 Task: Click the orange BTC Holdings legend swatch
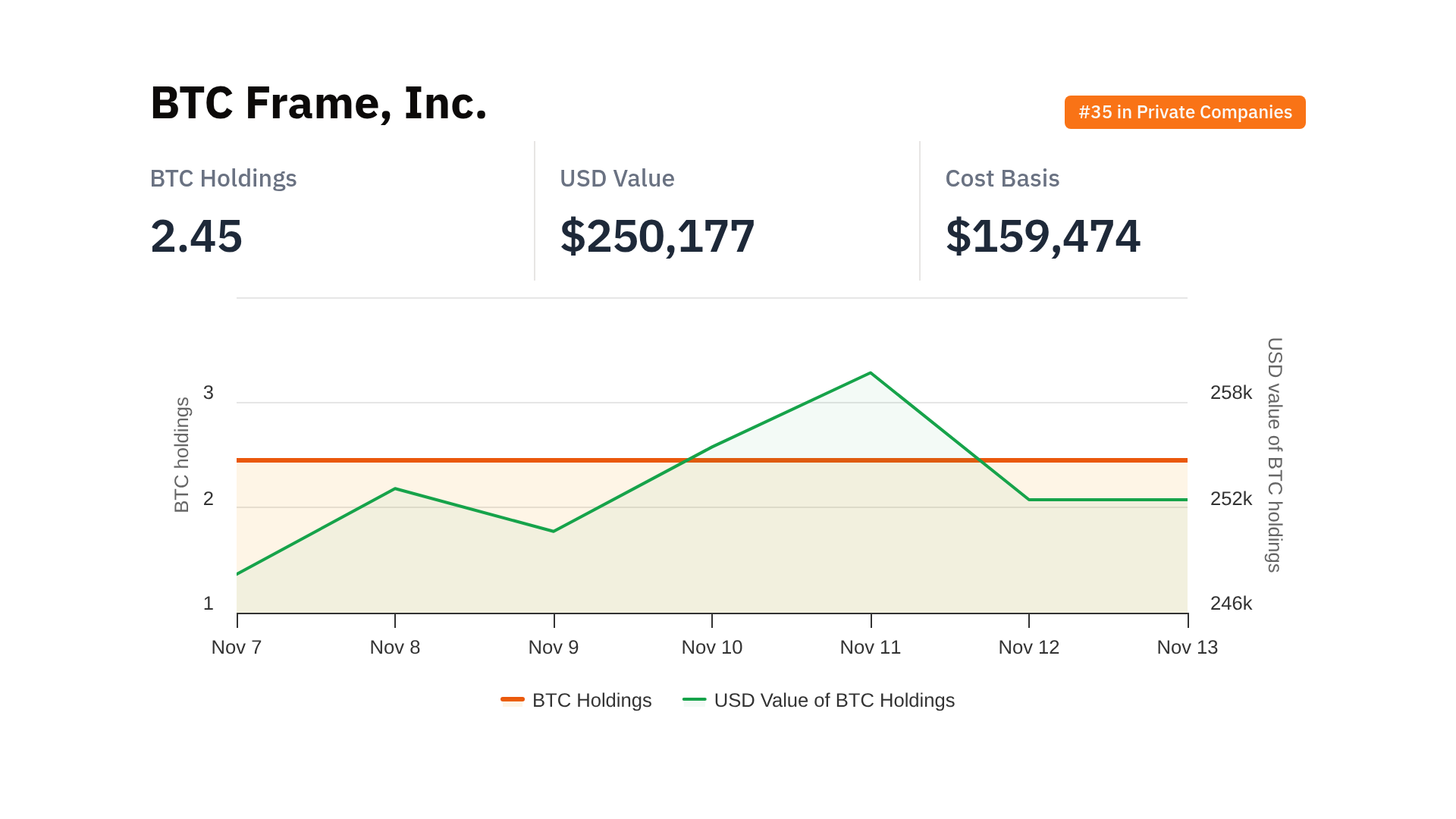tap(513, 699)
